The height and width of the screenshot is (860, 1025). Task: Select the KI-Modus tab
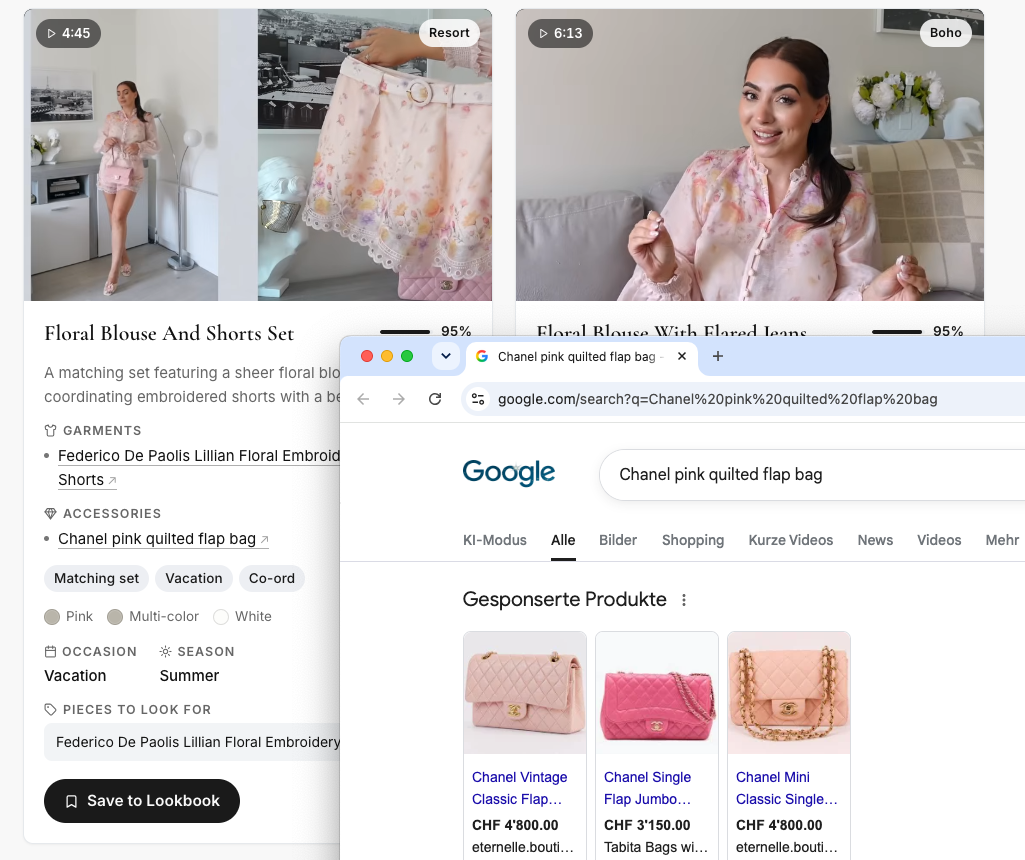pyautogui.click(x=495, y=540)
